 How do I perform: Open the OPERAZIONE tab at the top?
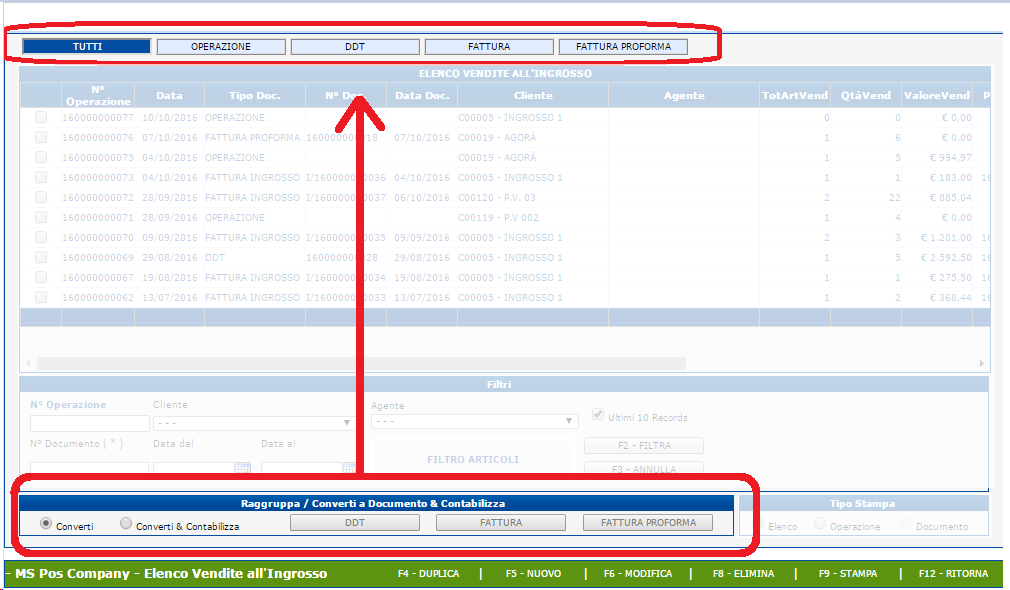click(221, 46)
